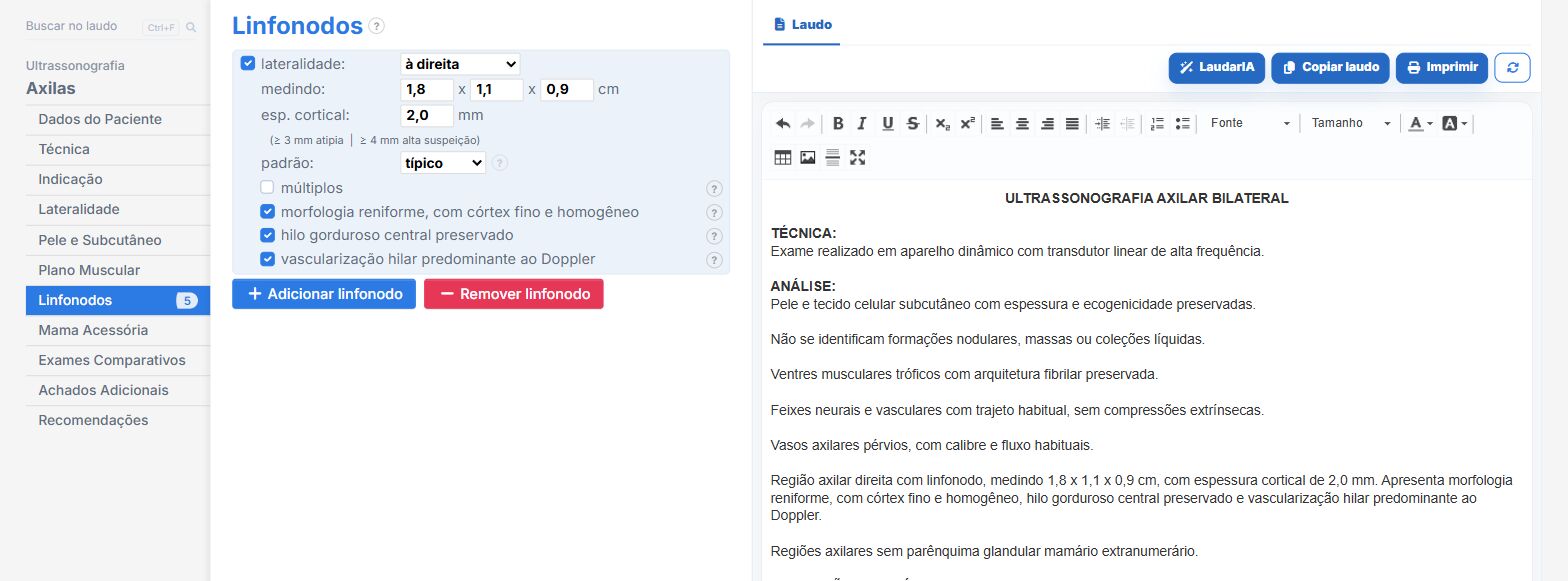Click the LaudarIA button
Viewport: 1568px width, 581px height.
click(1216, 67)
